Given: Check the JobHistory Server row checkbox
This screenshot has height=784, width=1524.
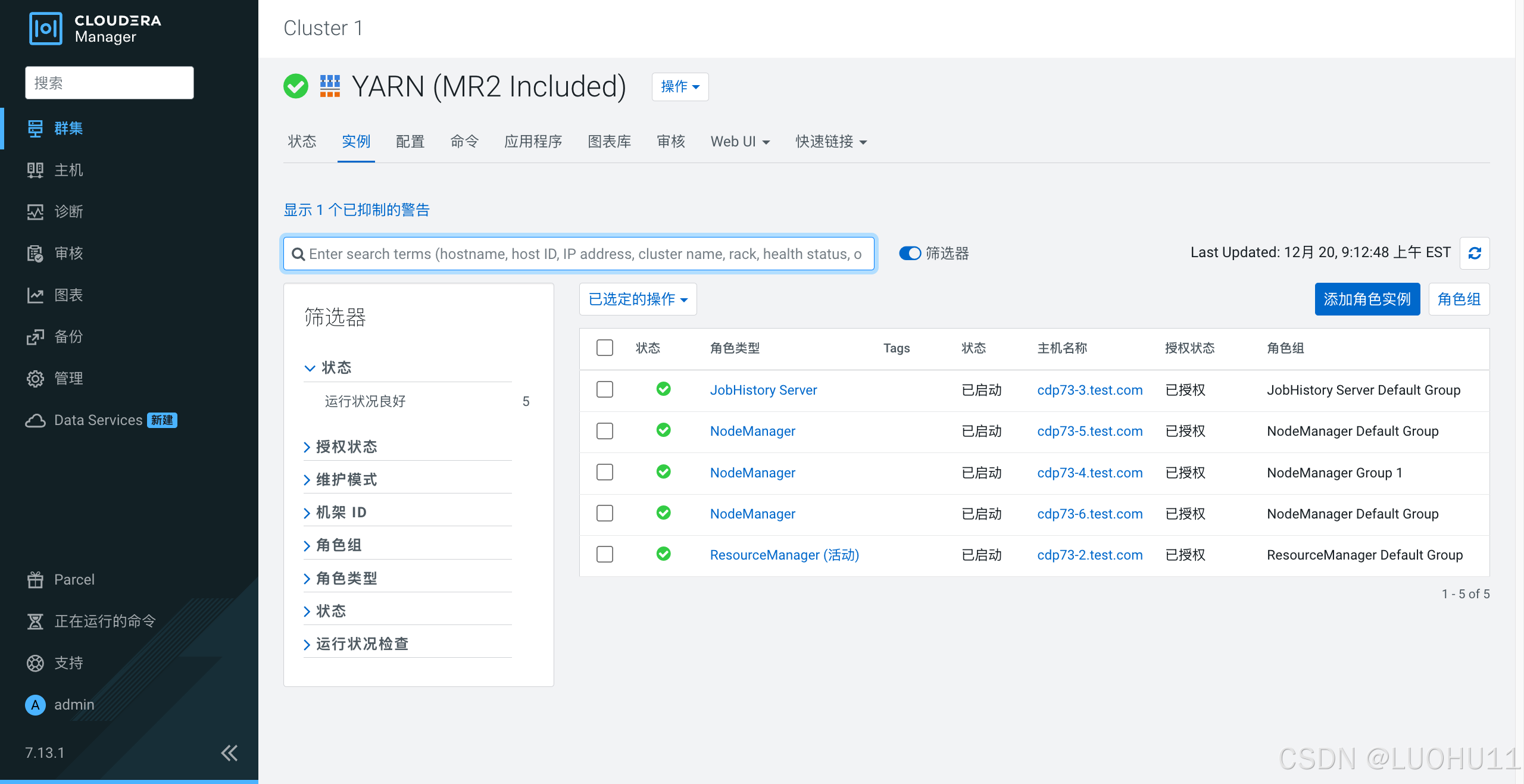Looking at the screenshot, I should 605,389.
